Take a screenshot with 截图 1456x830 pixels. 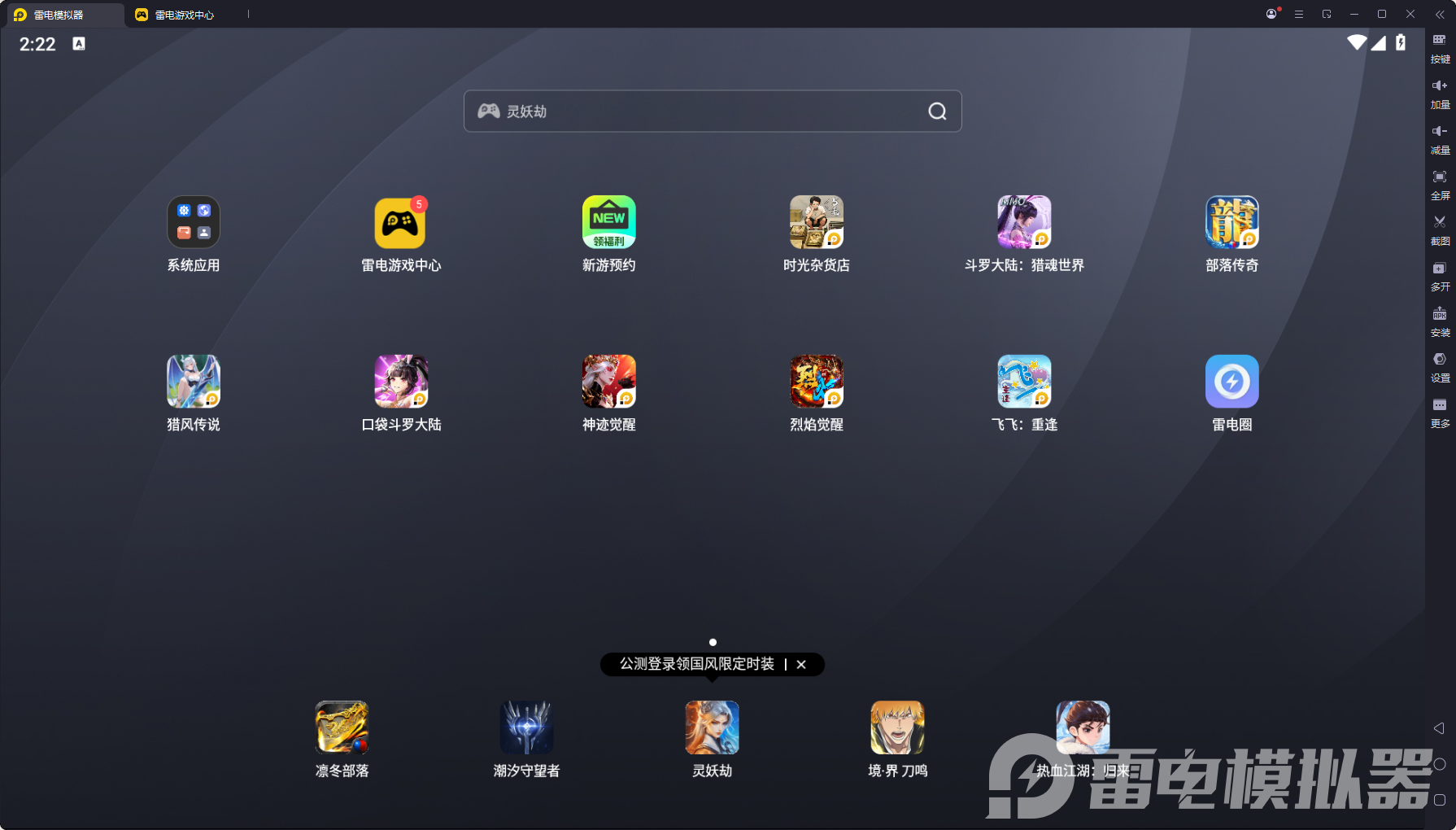[1440, 230]
